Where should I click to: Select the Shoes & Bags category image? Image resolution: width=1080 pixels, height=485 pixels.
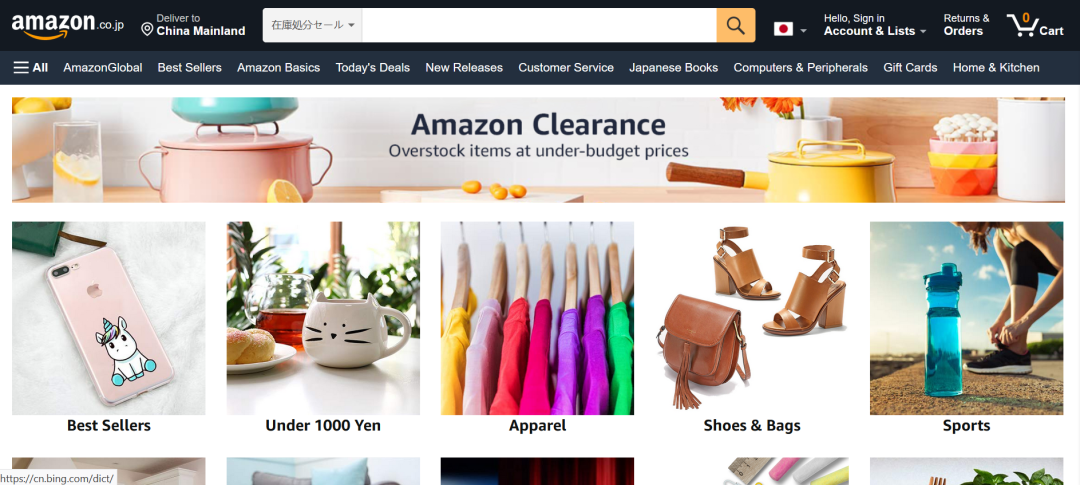point(752,318)
